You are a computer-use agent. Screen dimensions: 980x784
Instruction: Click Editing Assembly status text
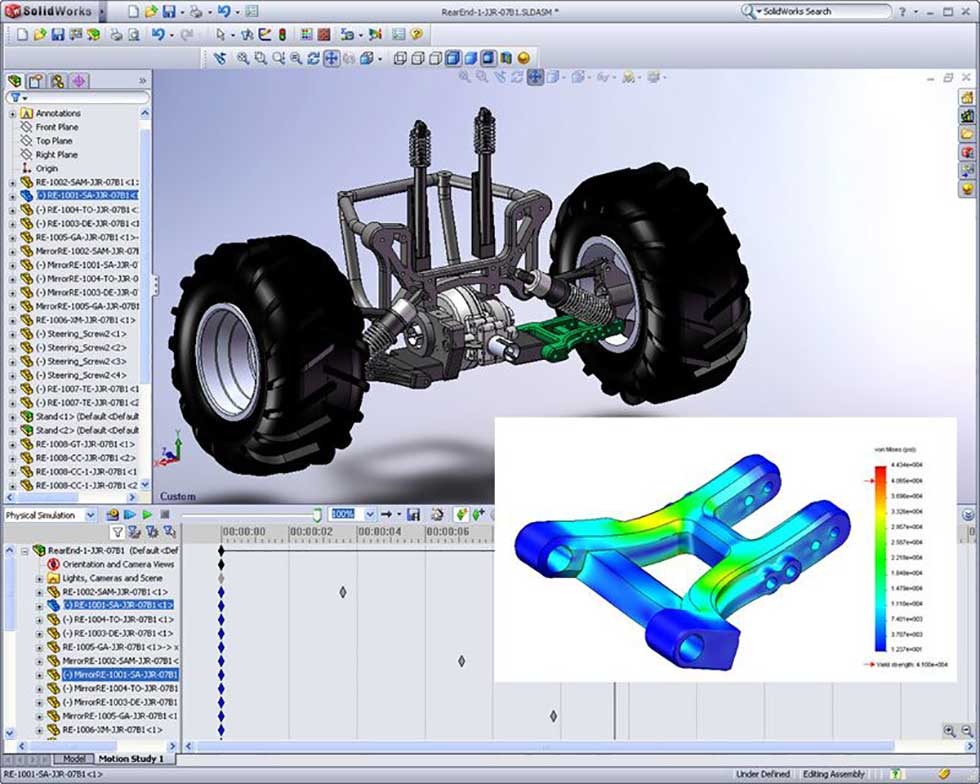[x=833, y=774]
